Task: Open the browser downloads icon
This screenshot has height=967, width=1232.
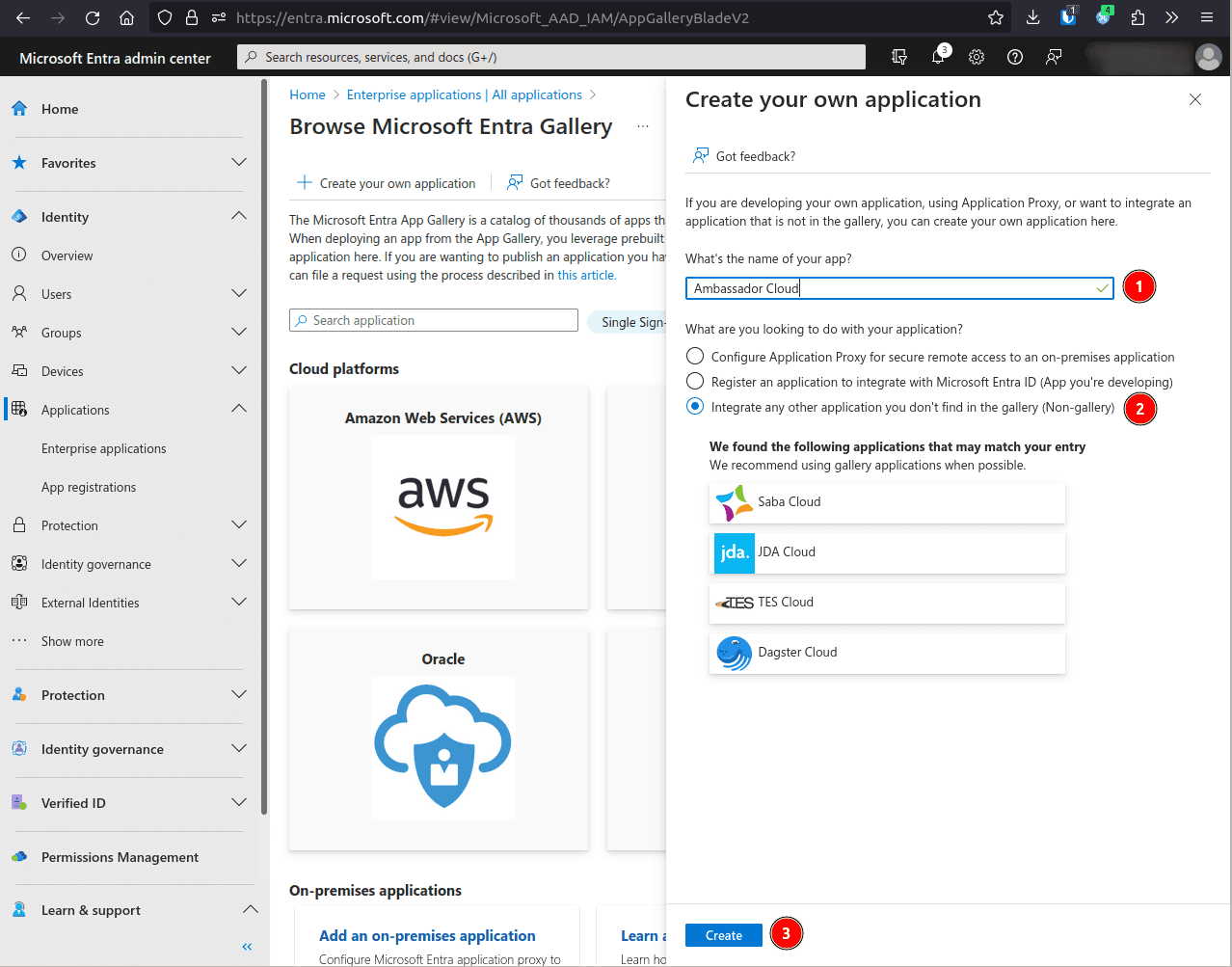Action: (1032, 17)
